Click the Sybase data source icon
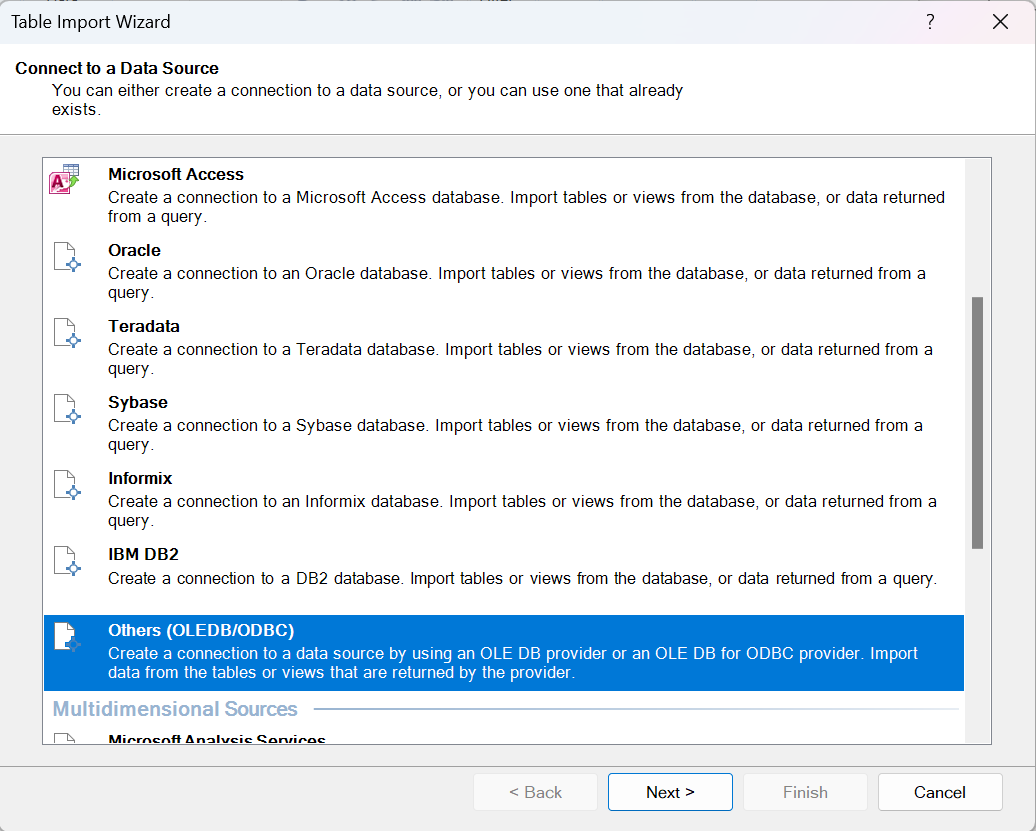The height and width of the screenshot is (831, 1036). point(67,409)
